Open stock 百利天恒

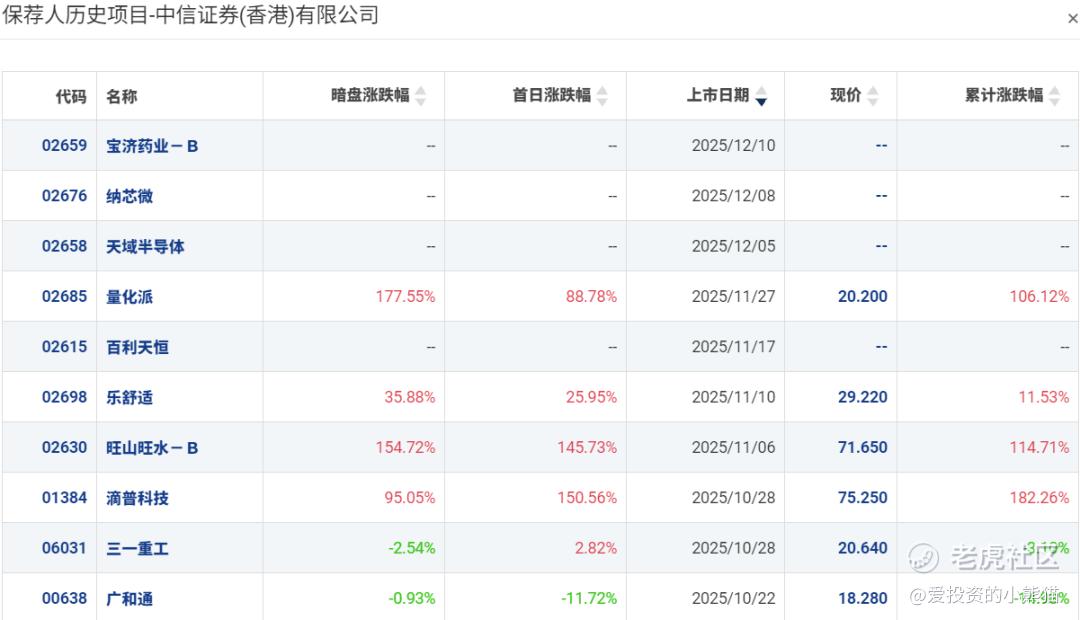(x=137, y=347)
